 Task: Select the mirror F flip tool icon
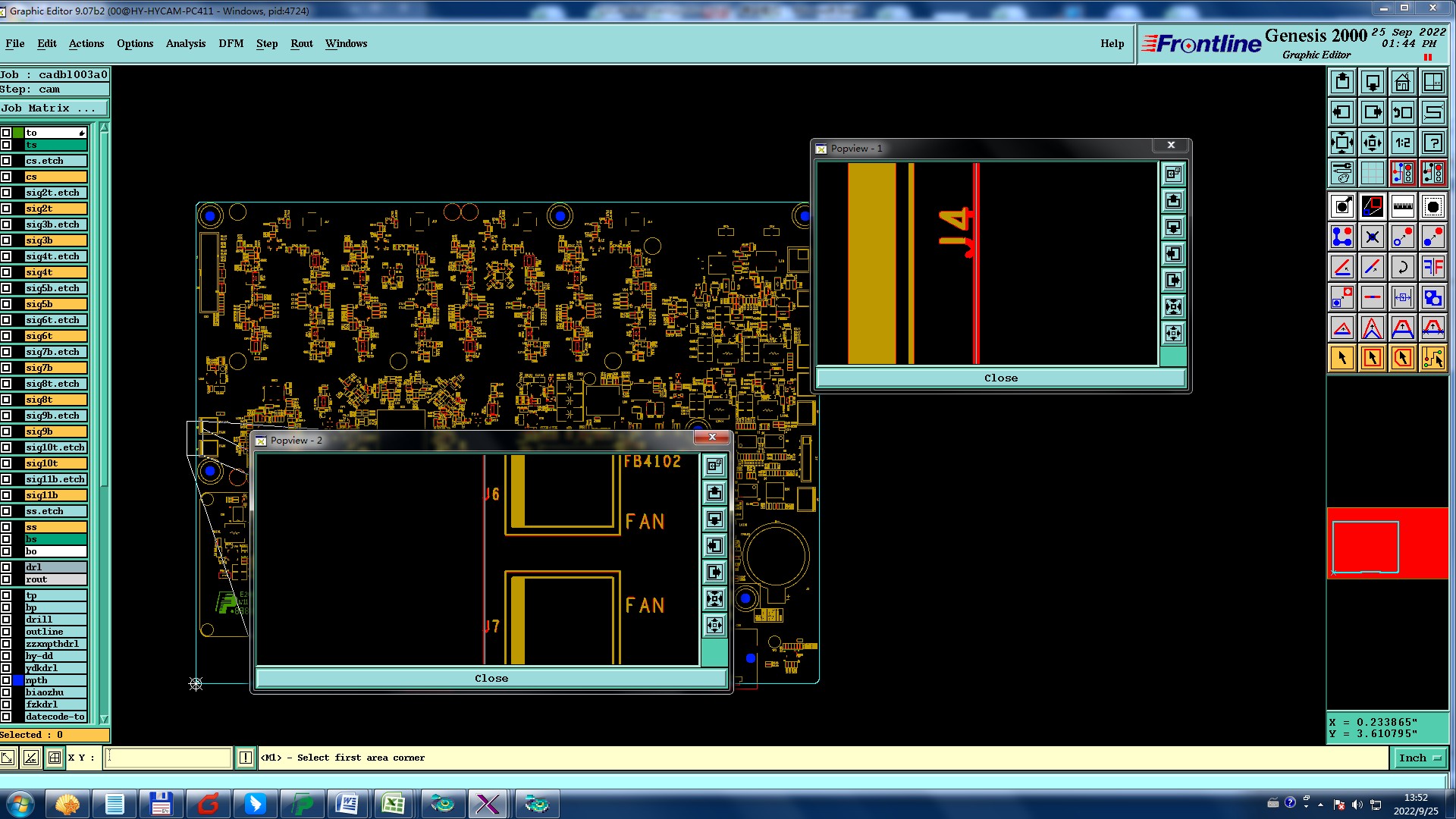1432,267
